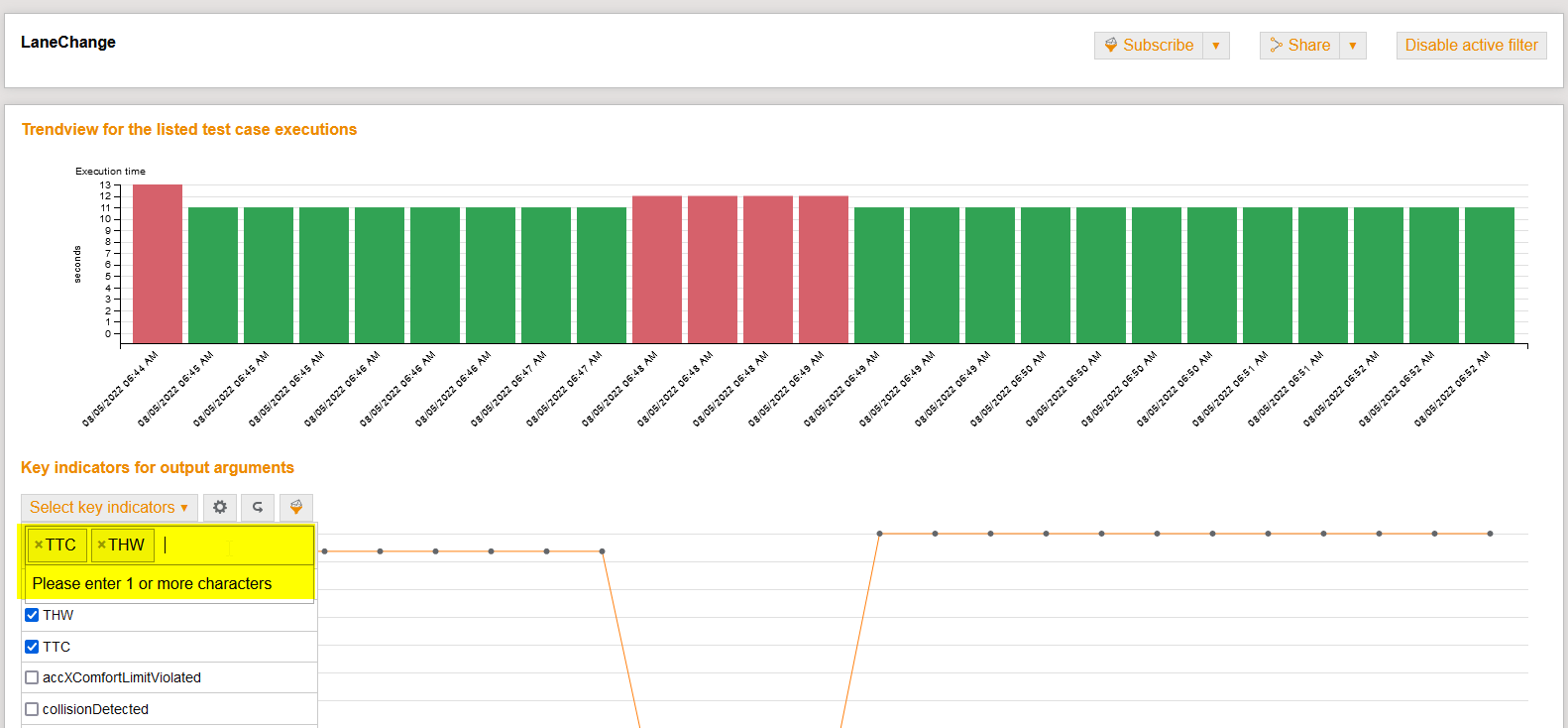
Task: Check the collisionDetected indicator
Action: pyautogui.click(x=32, y=709)
